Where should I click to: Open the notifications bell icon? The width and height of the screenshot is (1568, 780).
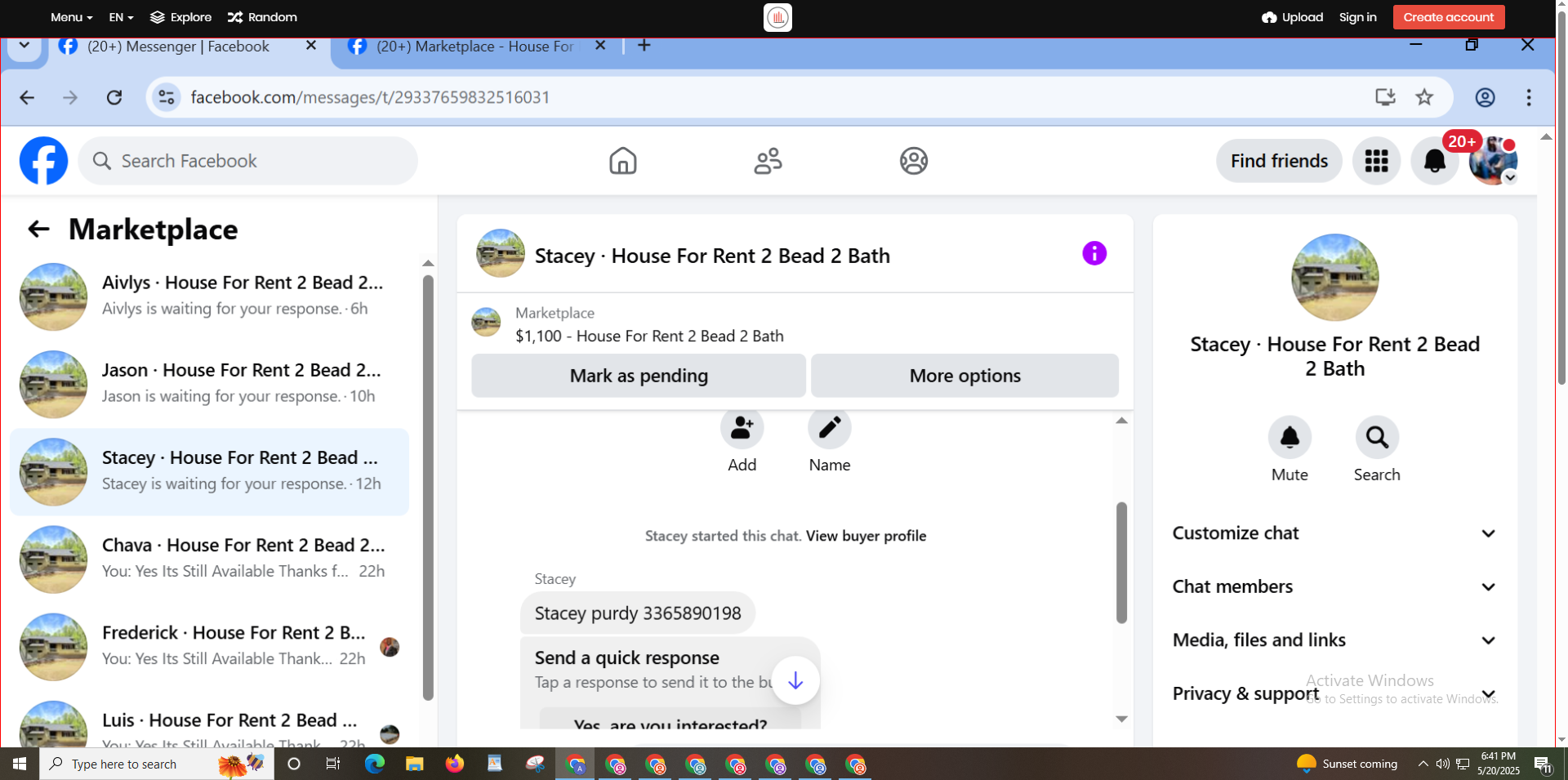[x=1434, y=161]
